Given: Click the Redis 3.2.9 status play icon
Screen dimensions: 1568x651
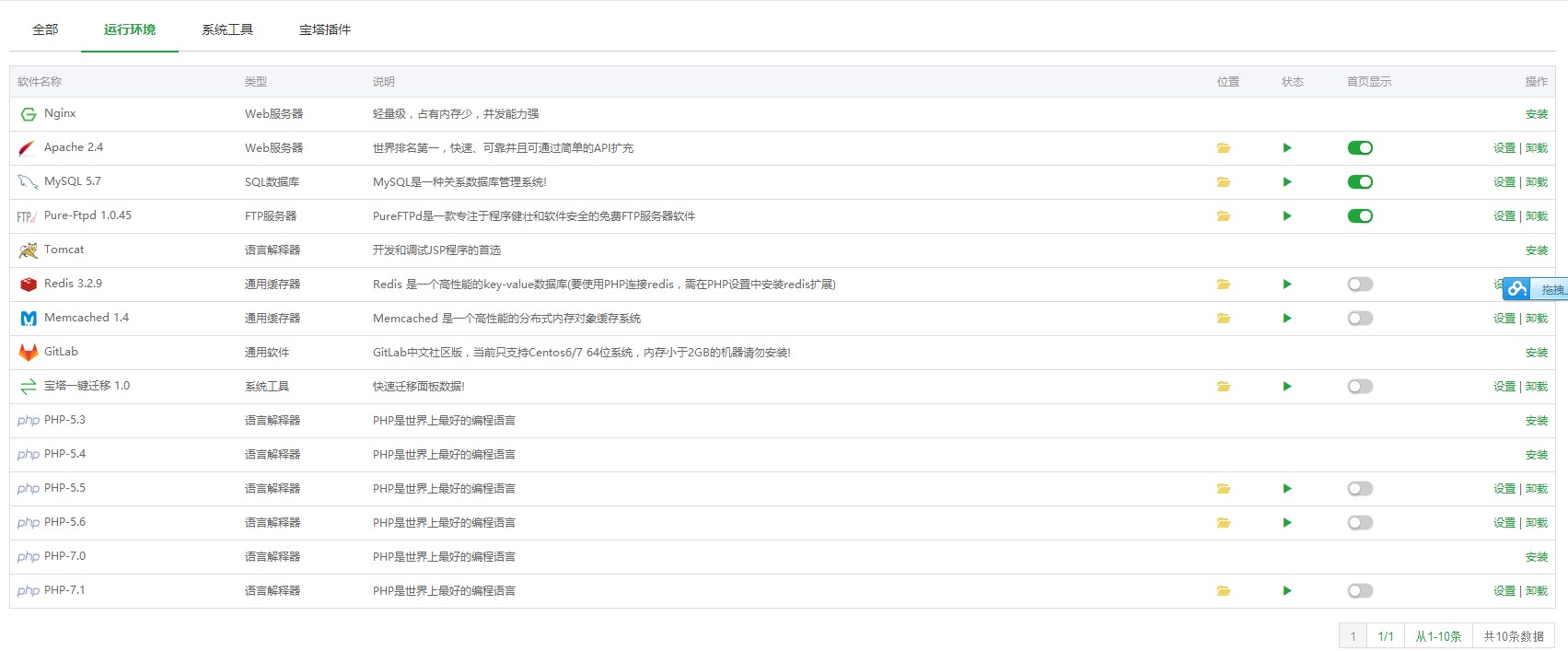Looking at the screenshot, I should click(1287, 285).
